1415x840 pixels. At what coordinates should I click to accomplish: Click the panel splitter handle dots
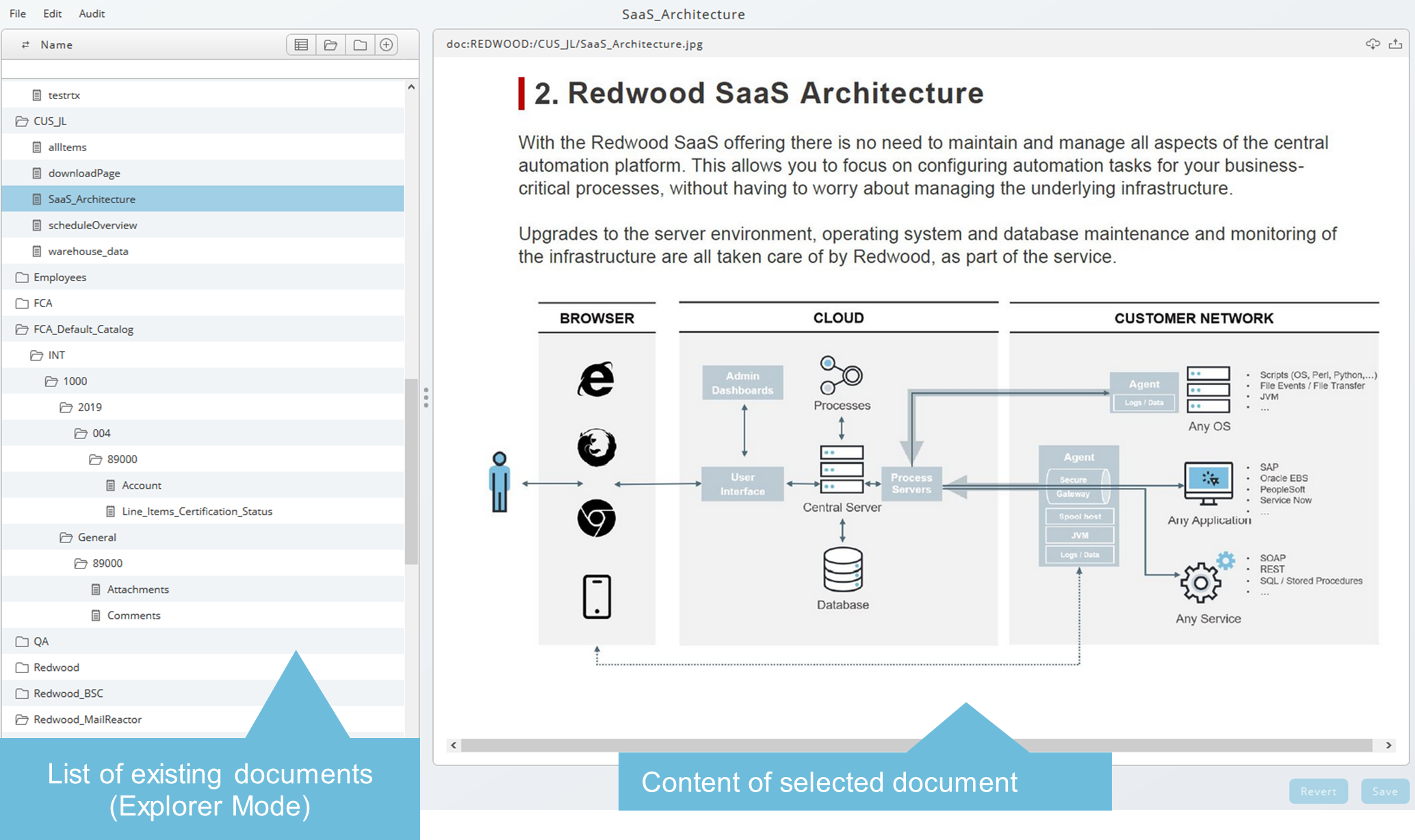(426, 397)
